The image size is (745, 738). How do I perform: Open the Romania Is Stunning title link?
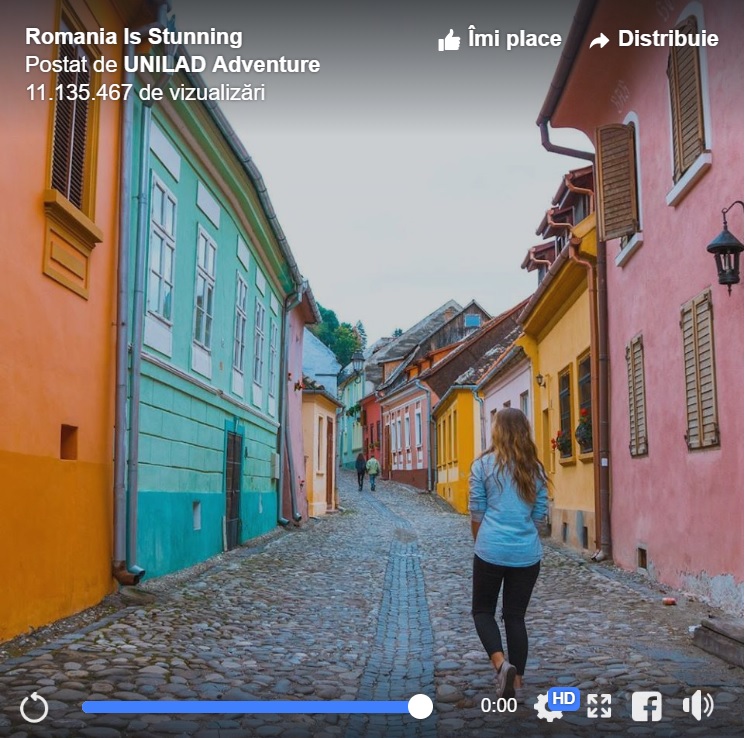tap(134, 37)
